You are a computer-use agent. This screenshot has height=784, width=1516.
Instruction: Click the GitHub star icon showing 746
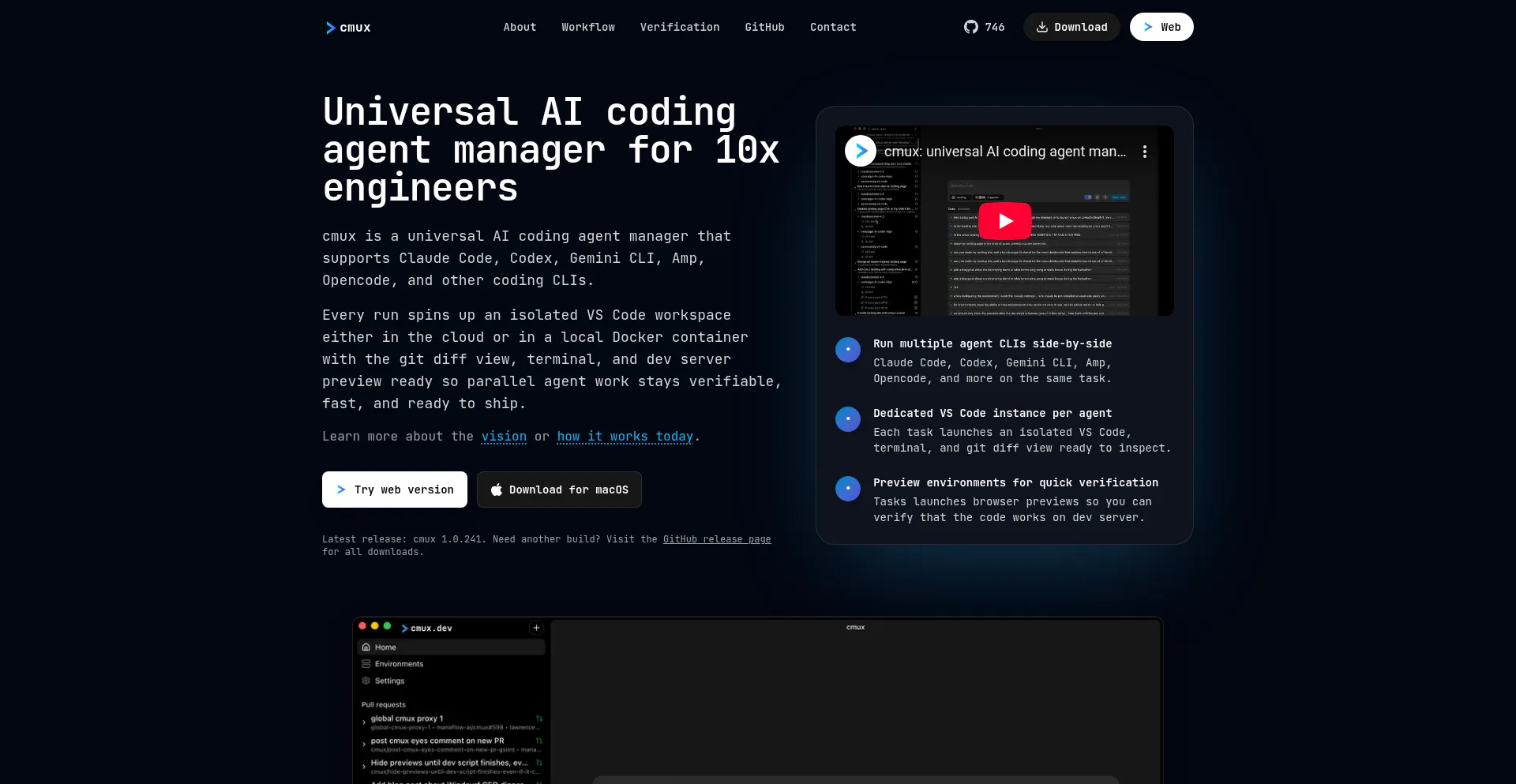coord(972,26)
